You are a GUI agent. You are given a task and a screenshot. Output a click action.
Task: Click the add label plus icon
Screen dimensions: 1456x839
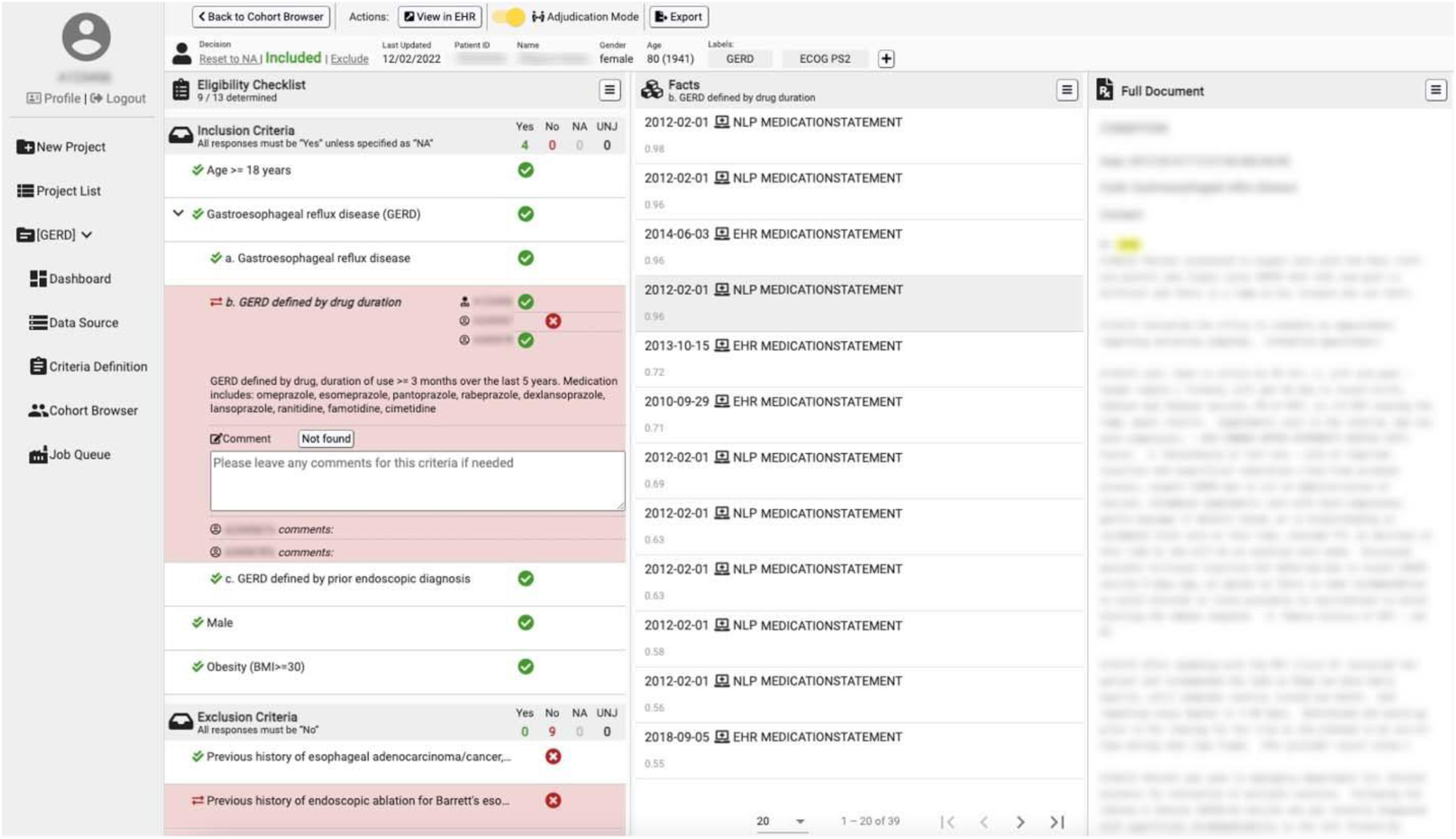[886, 59]
